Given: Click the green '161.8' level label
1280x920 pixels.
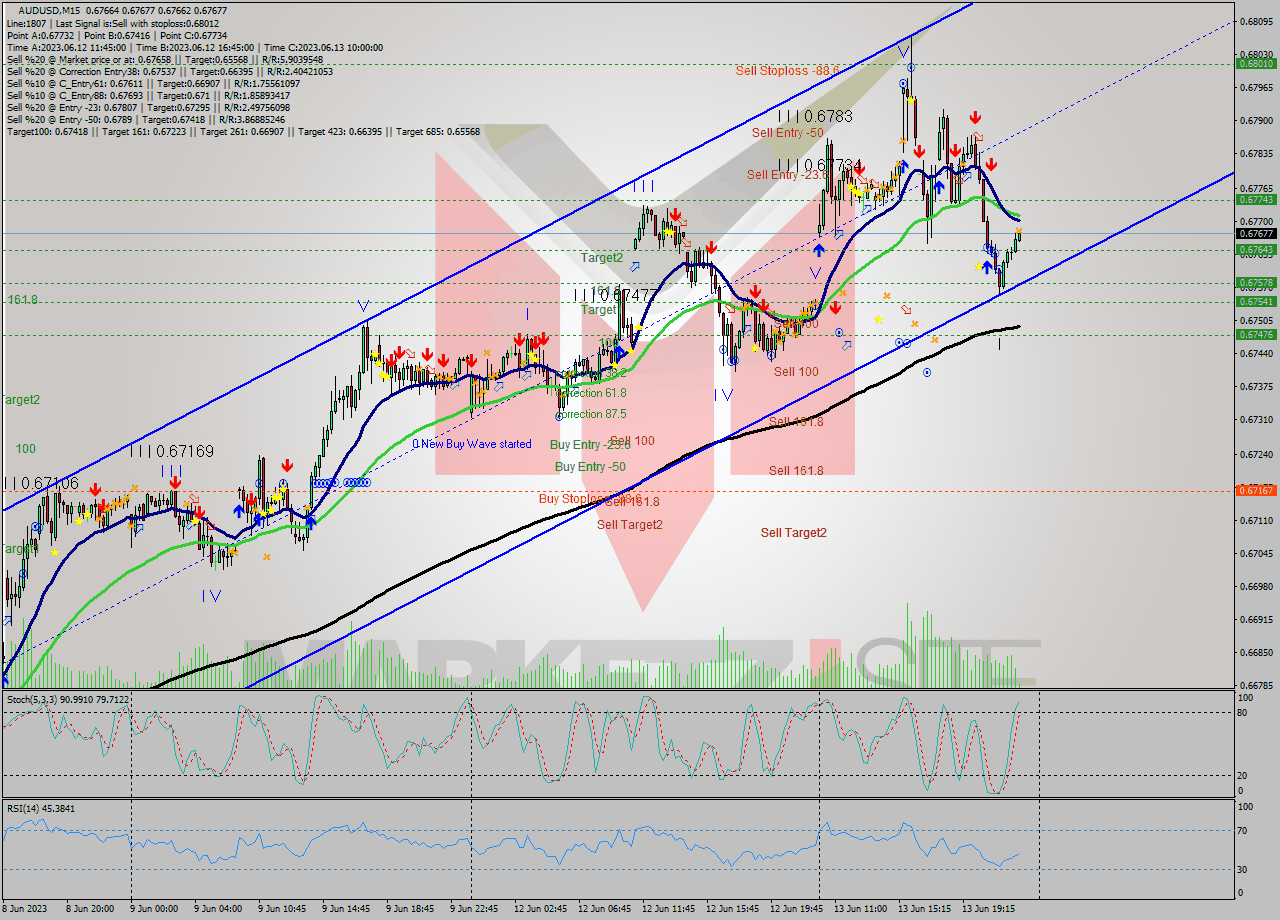Looking at the screenshot, I should tap(22, 299).
